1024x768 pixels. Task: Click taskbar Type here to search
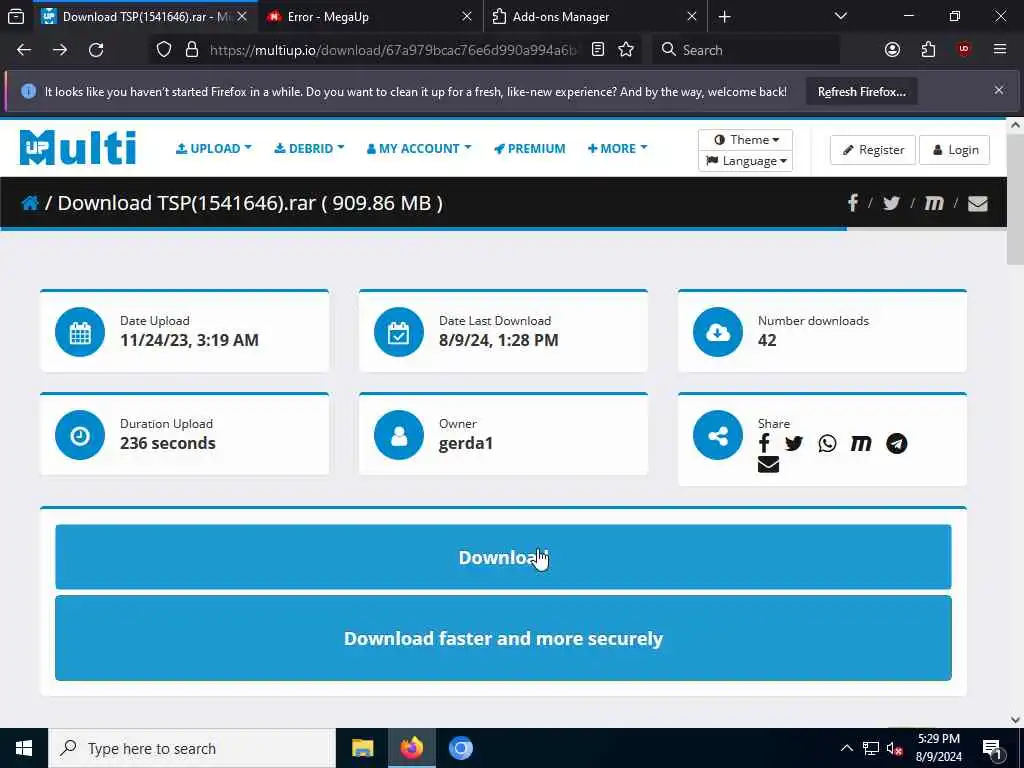pos(192,748)
